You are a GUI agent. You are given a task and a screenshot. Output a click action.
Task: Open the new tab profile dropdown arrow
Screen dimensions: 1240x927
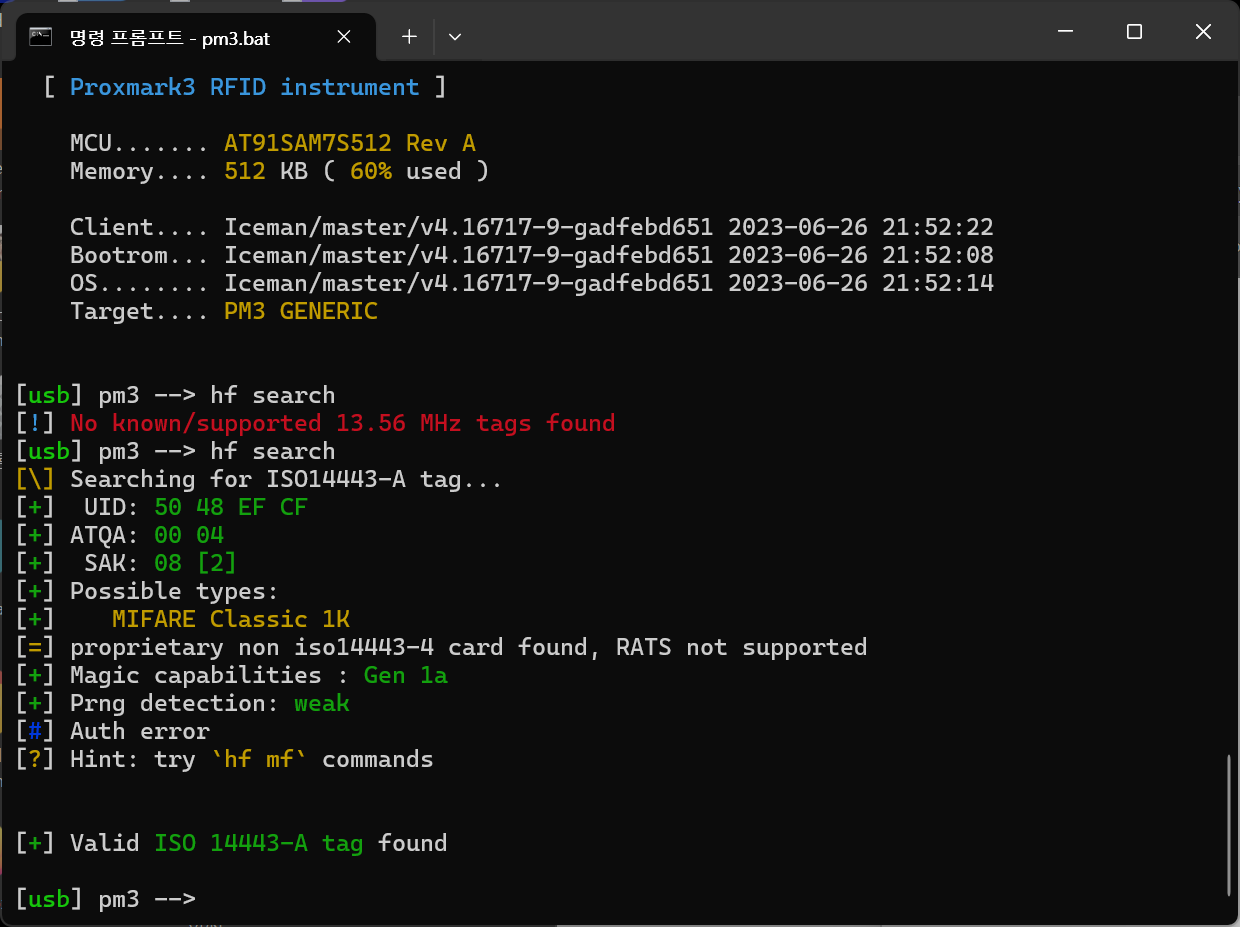point(455,37)
